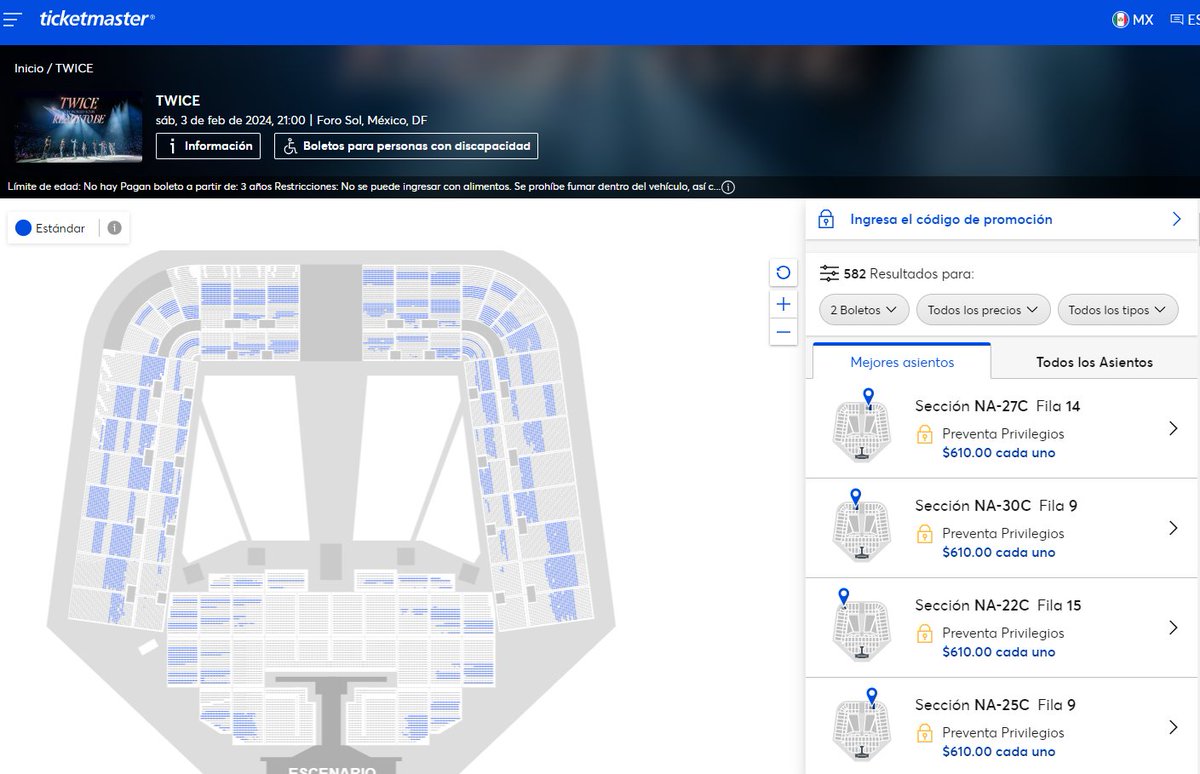1200x774 pixels.
Task: Click map thumbnail for Sección NA-30C
Action: click(x=861, y=526)
